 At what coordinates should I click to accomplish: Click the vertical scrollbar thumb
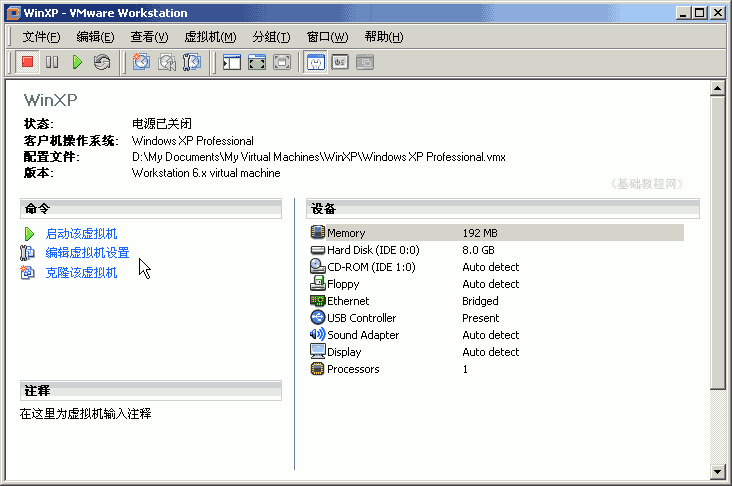(718, 242)
